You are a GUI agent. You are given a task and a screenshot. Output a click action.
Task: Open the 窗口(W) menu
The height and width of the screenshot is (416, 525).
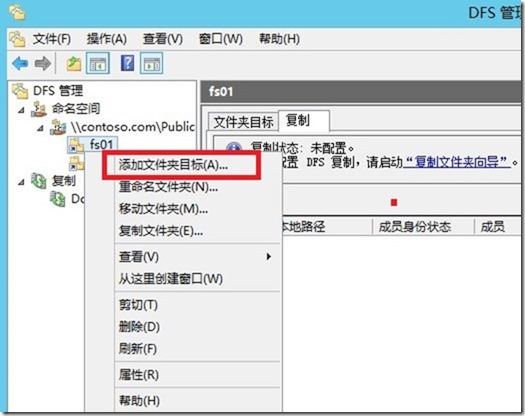(x=221, y=39)
